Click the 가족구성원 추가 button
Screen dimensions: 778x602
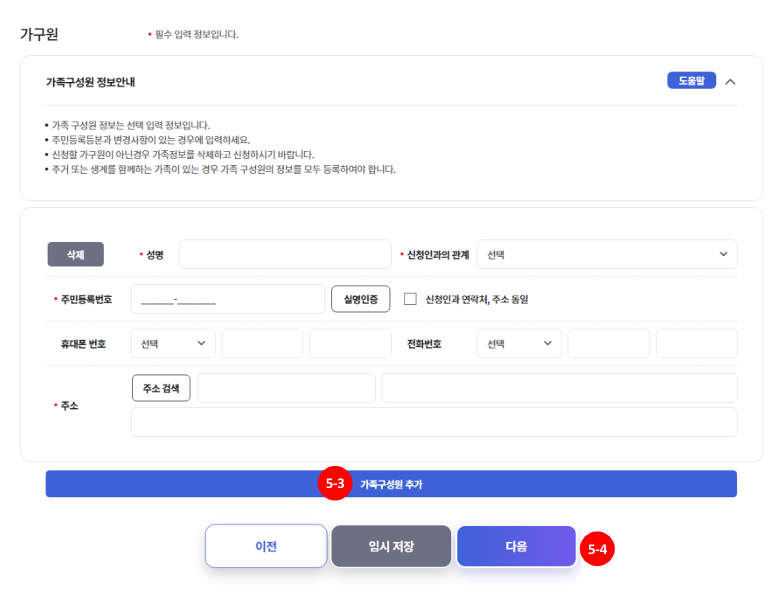click(x=391, y=484)
